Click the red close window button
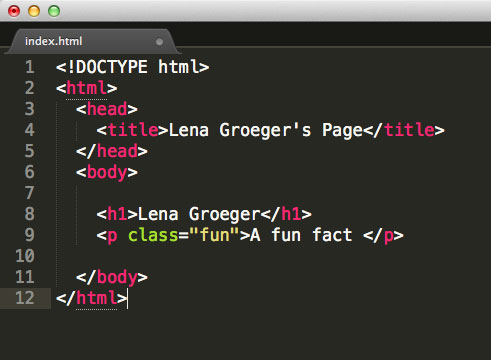The width and height of the screenshot is (491, 360). (x=14, y=11)
